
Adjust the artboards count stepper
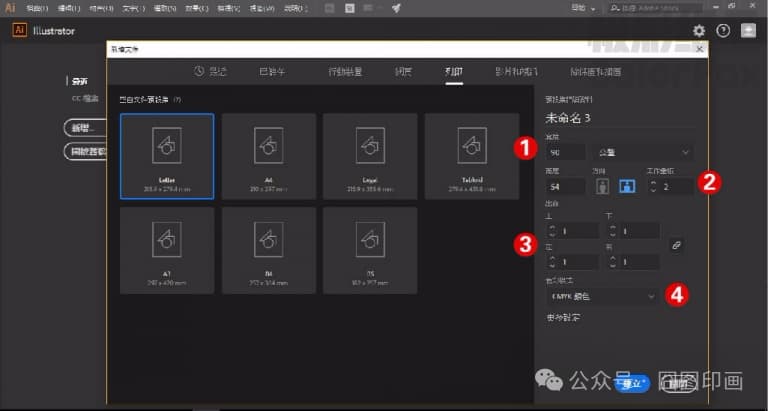tap(654, 186)
